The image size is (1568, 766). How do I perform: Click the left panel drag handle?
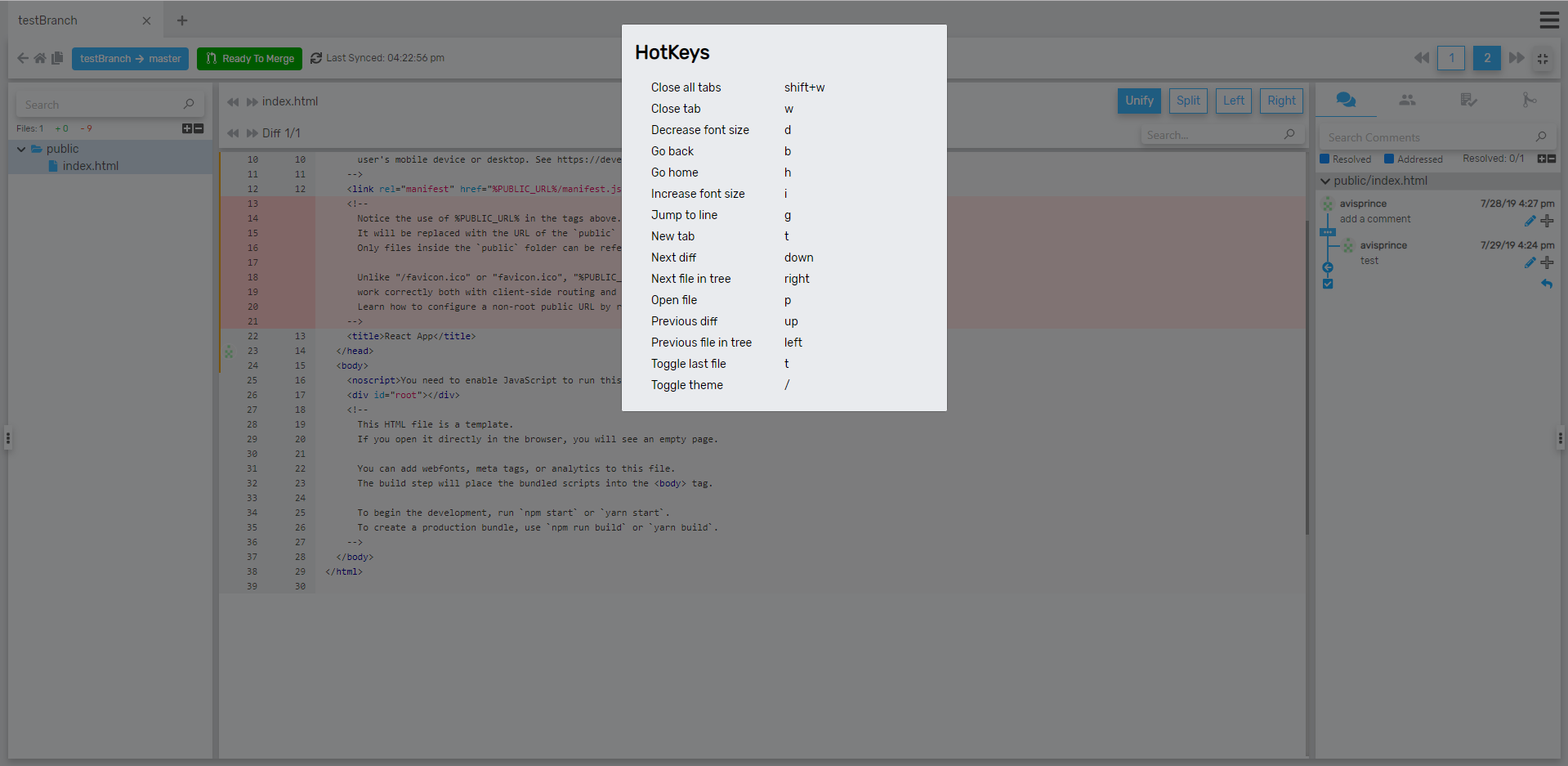pos(7,438)
